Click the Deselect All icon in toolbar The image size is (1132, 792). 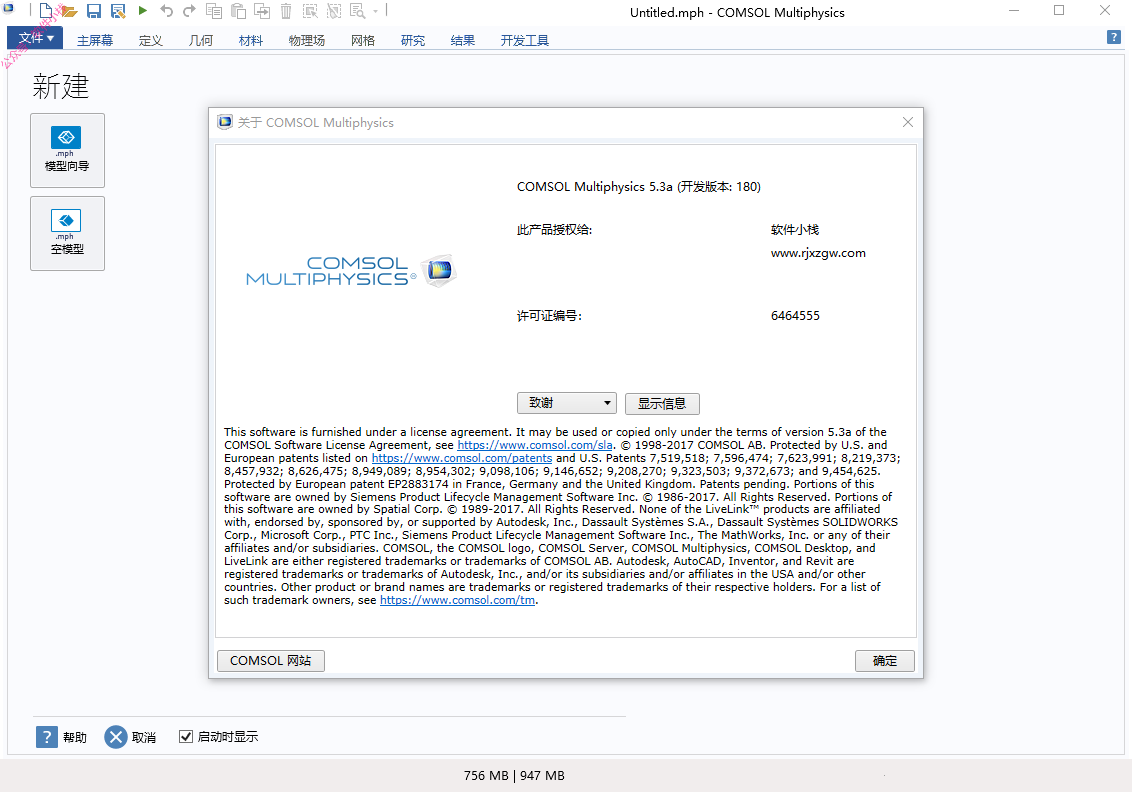coord(334,11)
